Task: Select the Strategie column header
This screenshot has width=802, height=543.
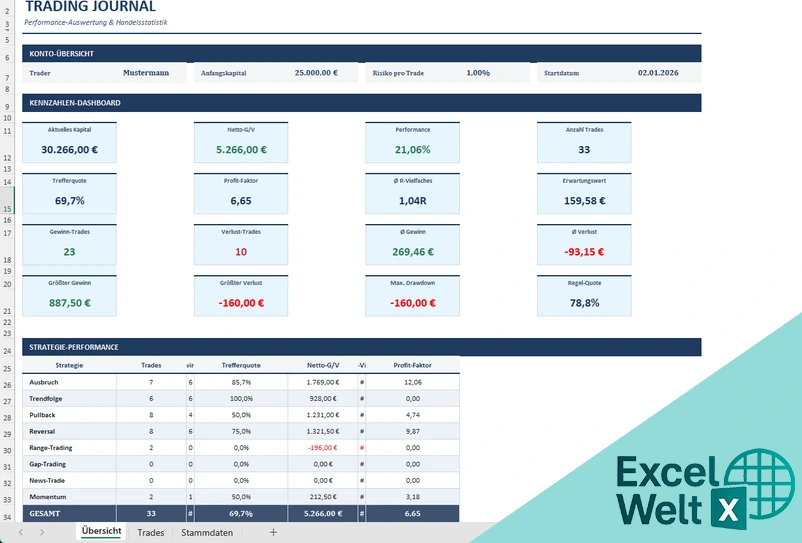Action: click(x=69, y=365)
